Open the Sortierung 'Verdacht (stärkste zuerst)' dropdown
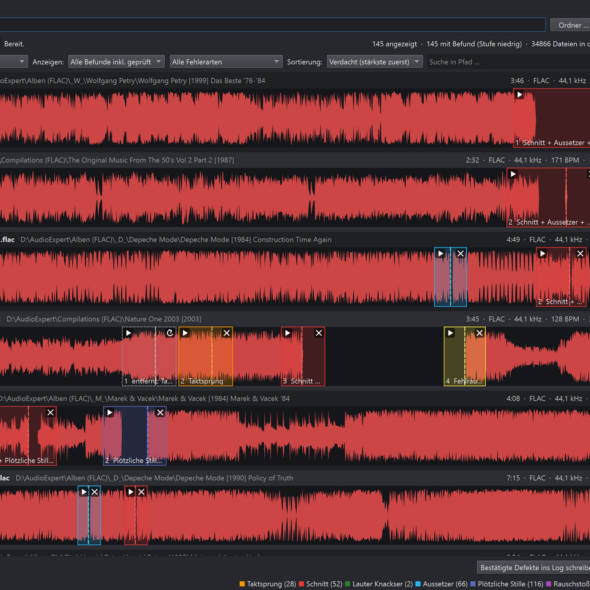590x590 pixels. coord(375,62)
